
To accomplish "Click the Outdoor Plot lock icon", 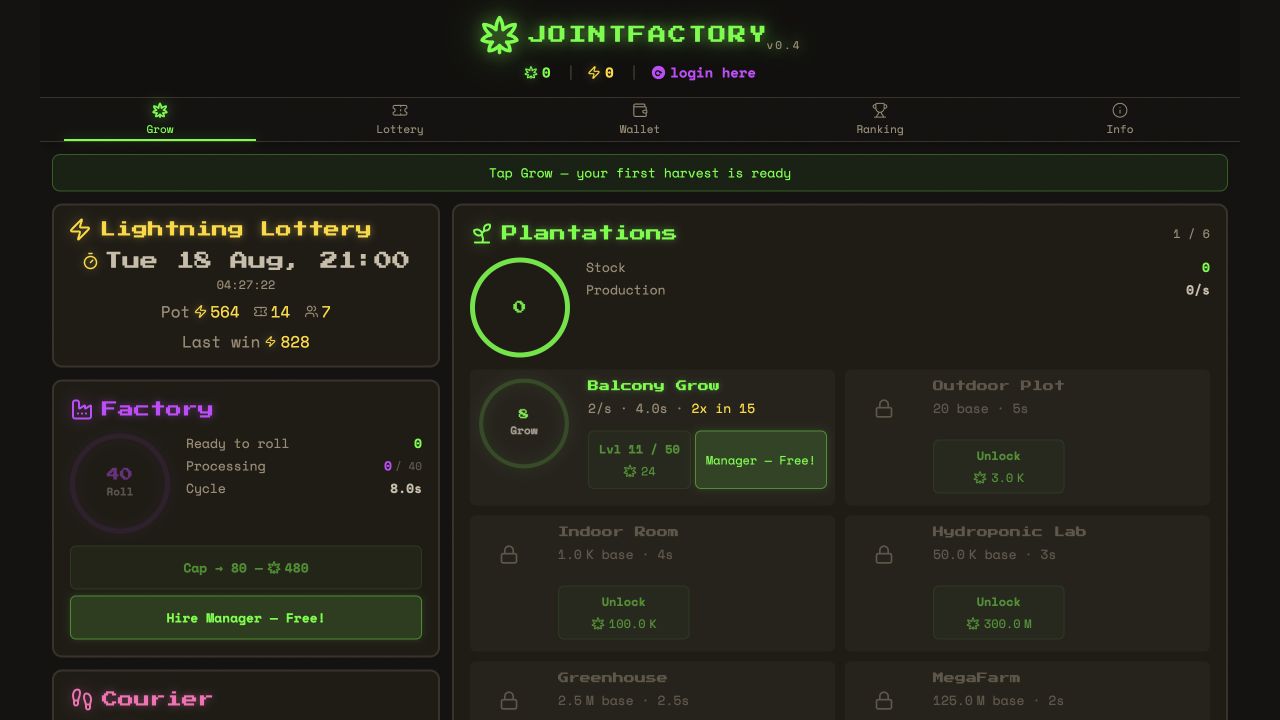I will coord(884,408).
